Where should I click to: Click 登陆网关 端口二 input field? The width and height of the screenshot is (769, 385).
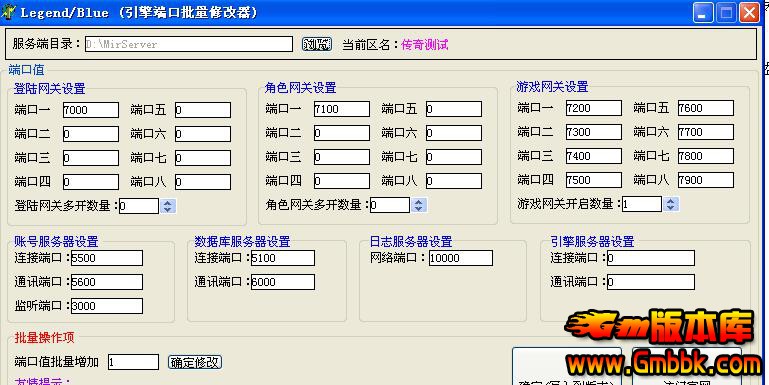[91, 134]
